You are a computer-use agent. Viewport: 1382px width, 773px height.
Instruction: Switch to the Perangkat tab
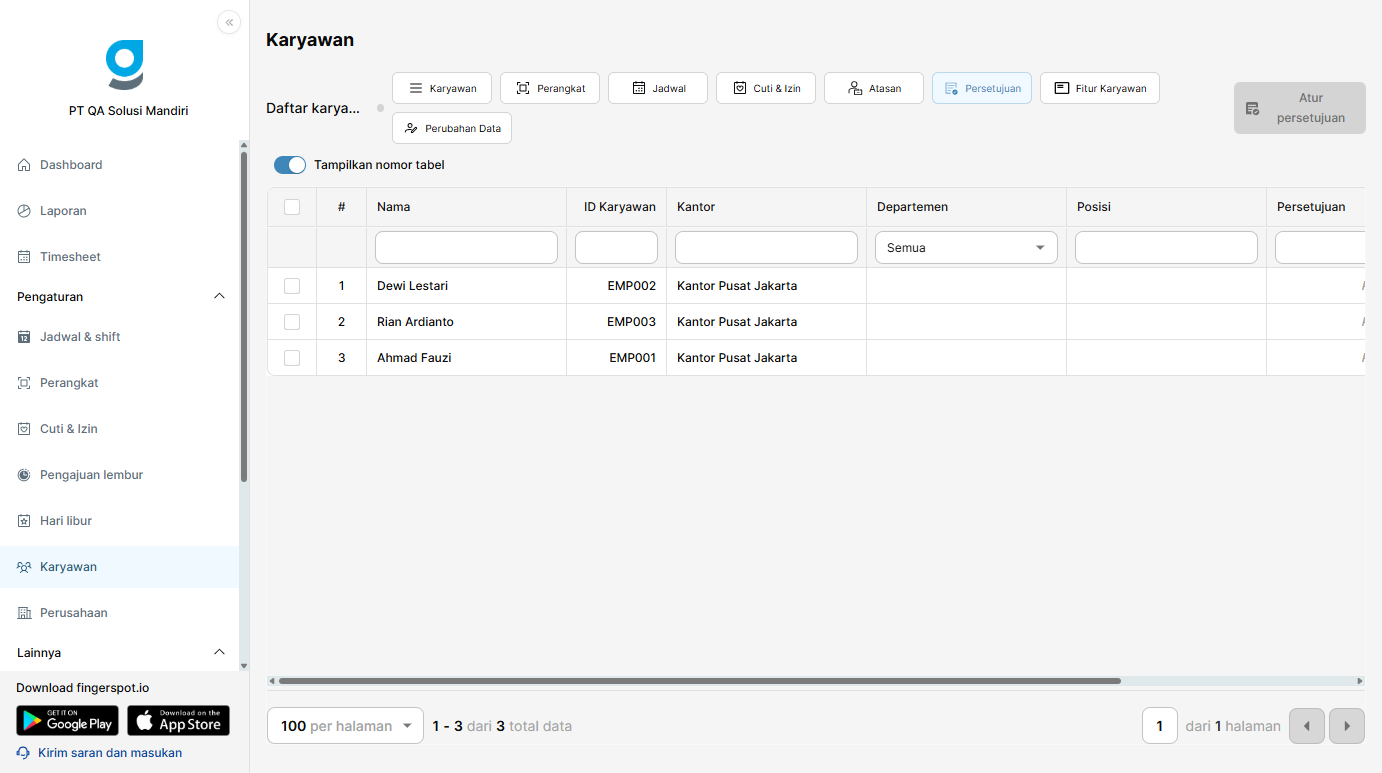pyautogui.click(x=550, y=88)
